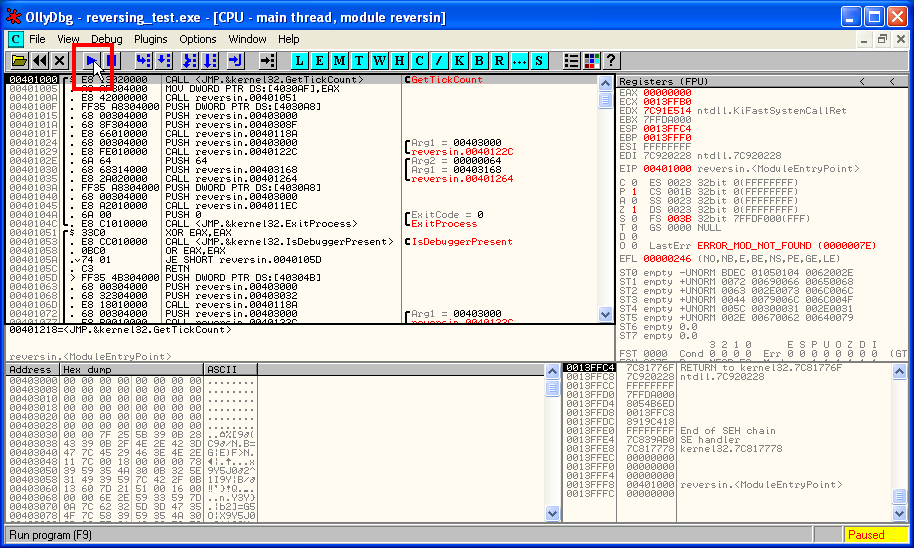Open Handles window with H button
The height and width of the screenshot is (548, 914).
[x=399, y=61]
